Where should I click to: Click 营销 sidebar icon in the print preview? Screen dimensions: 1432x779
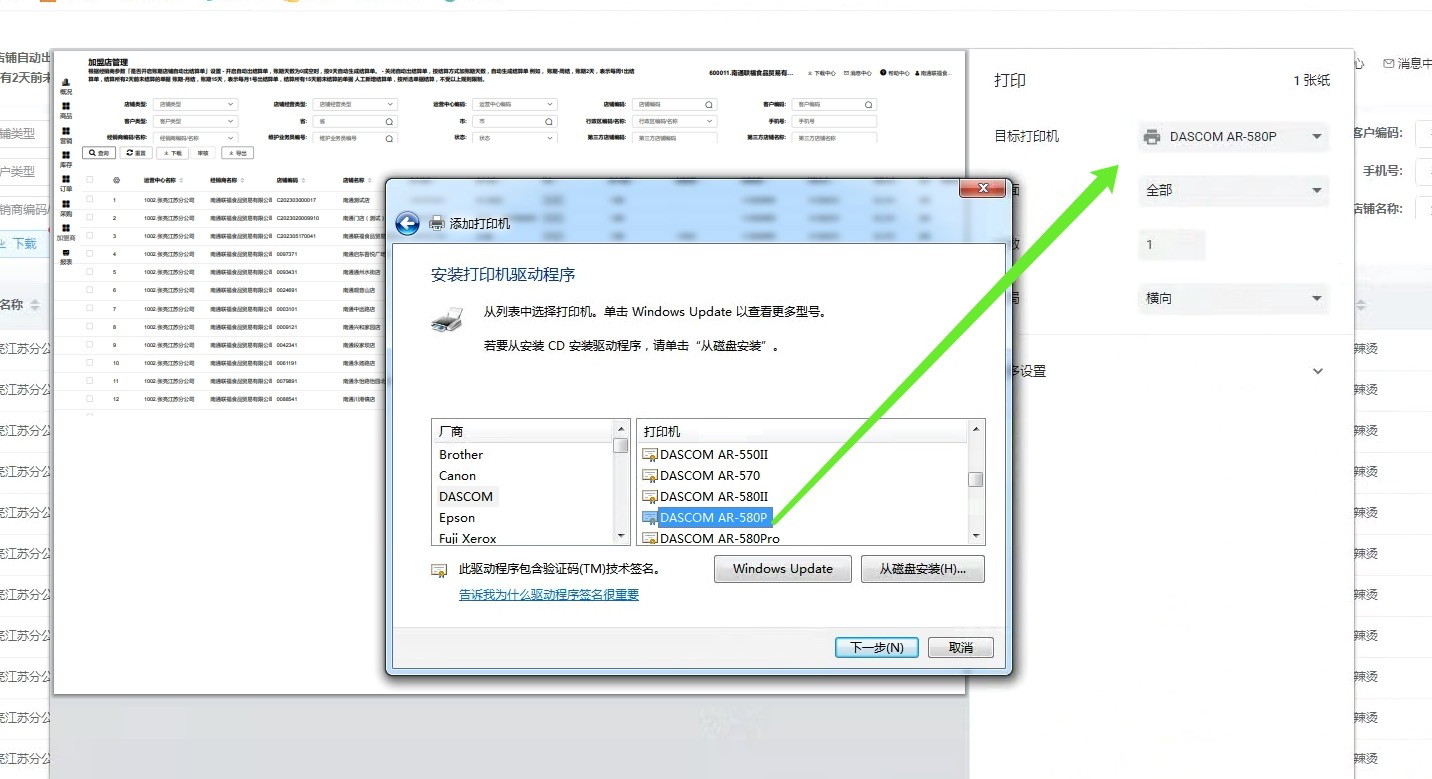pos(66,130)
